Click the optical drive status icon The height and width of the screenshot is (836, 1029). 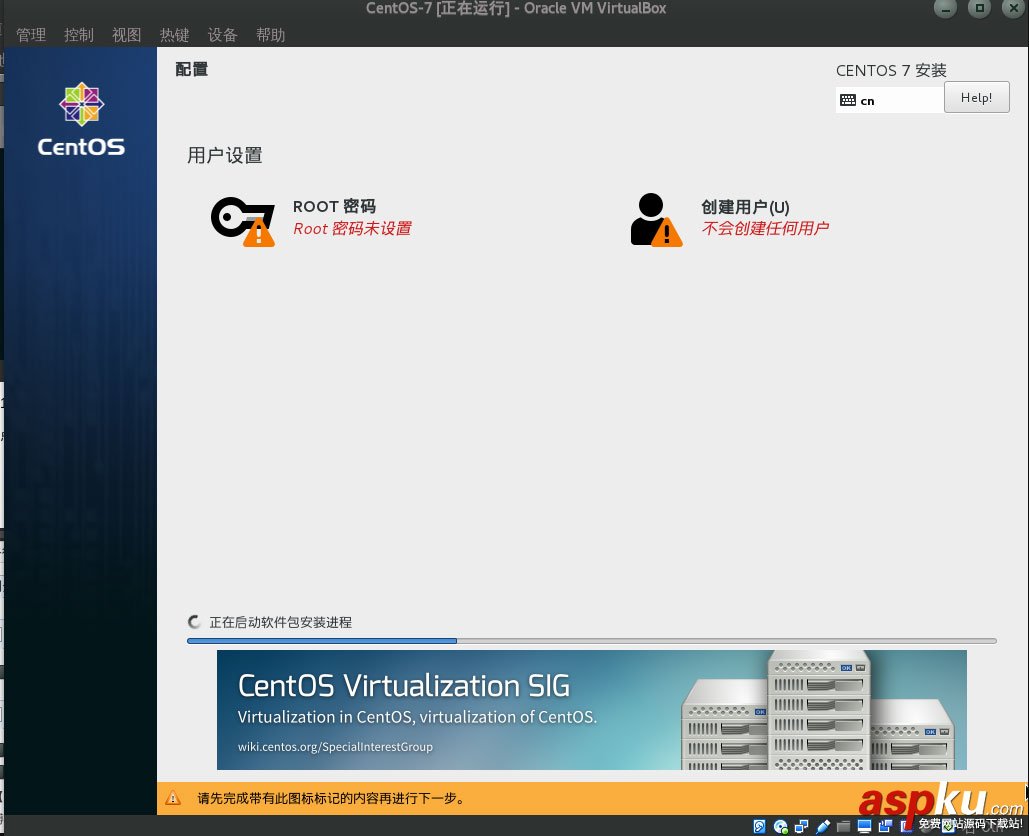point(780,827)
